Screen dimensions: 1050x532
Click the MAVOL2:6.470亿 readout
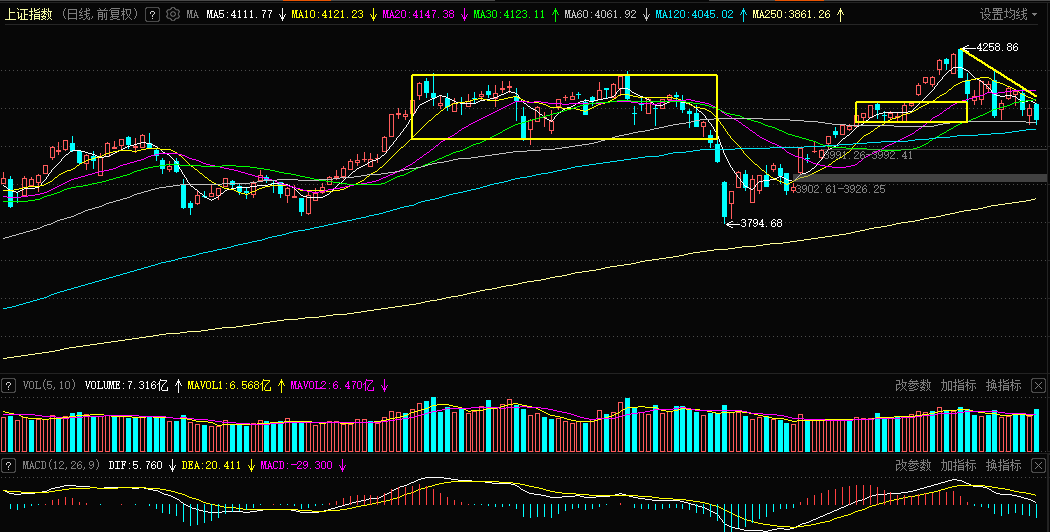(332, 385)
